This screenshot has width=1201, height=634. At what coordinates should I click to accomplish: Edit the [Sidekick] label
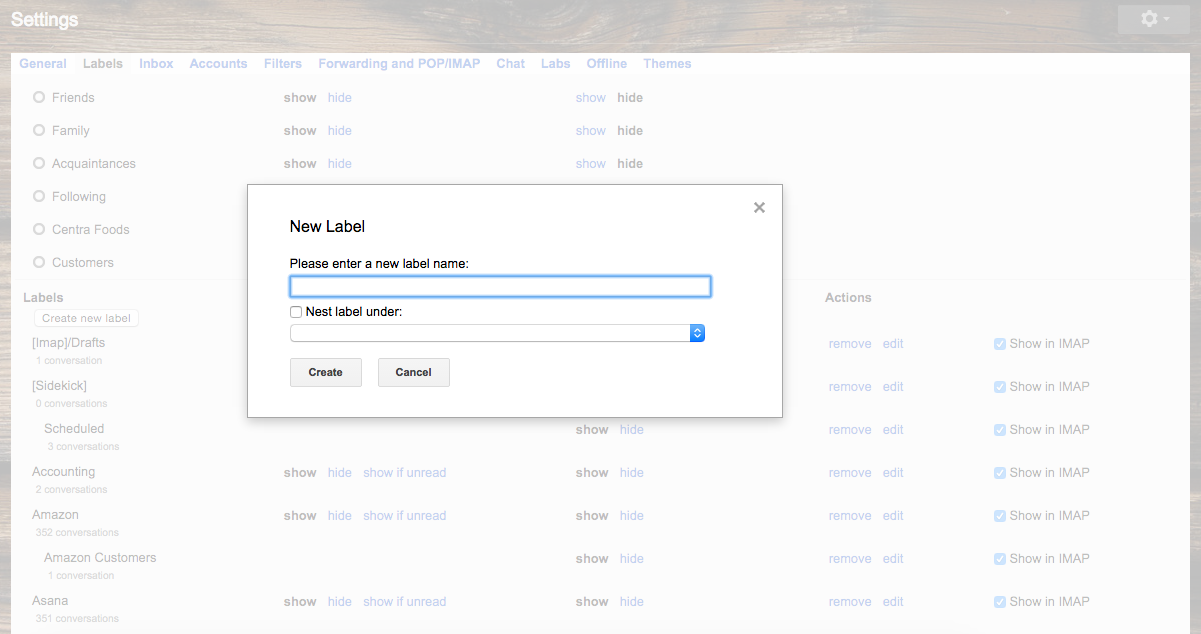tap(893, 386)
